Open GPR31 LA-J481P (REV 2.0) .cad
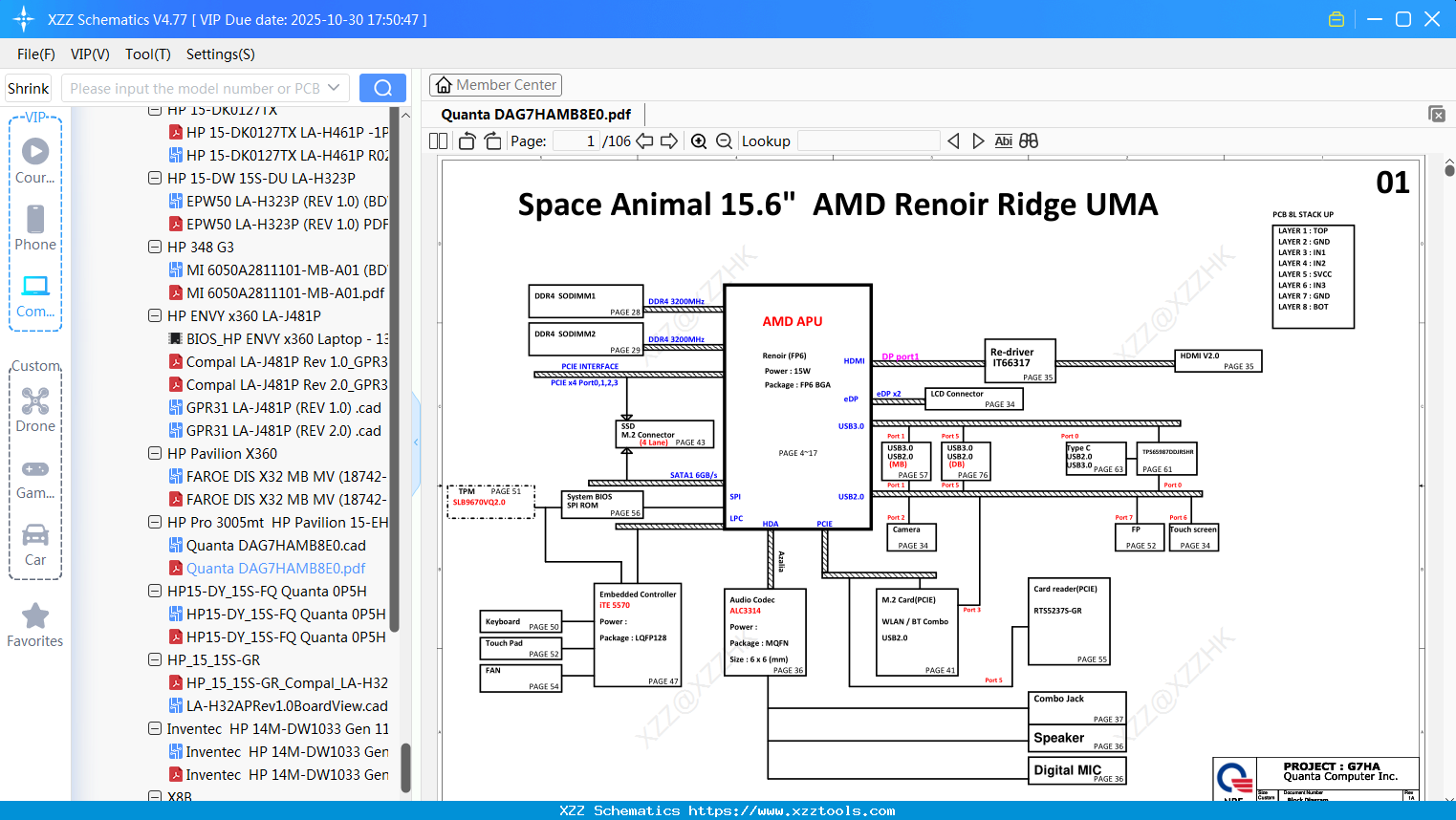The width and height of the screenshot is (1456, 820). (284, 430)
